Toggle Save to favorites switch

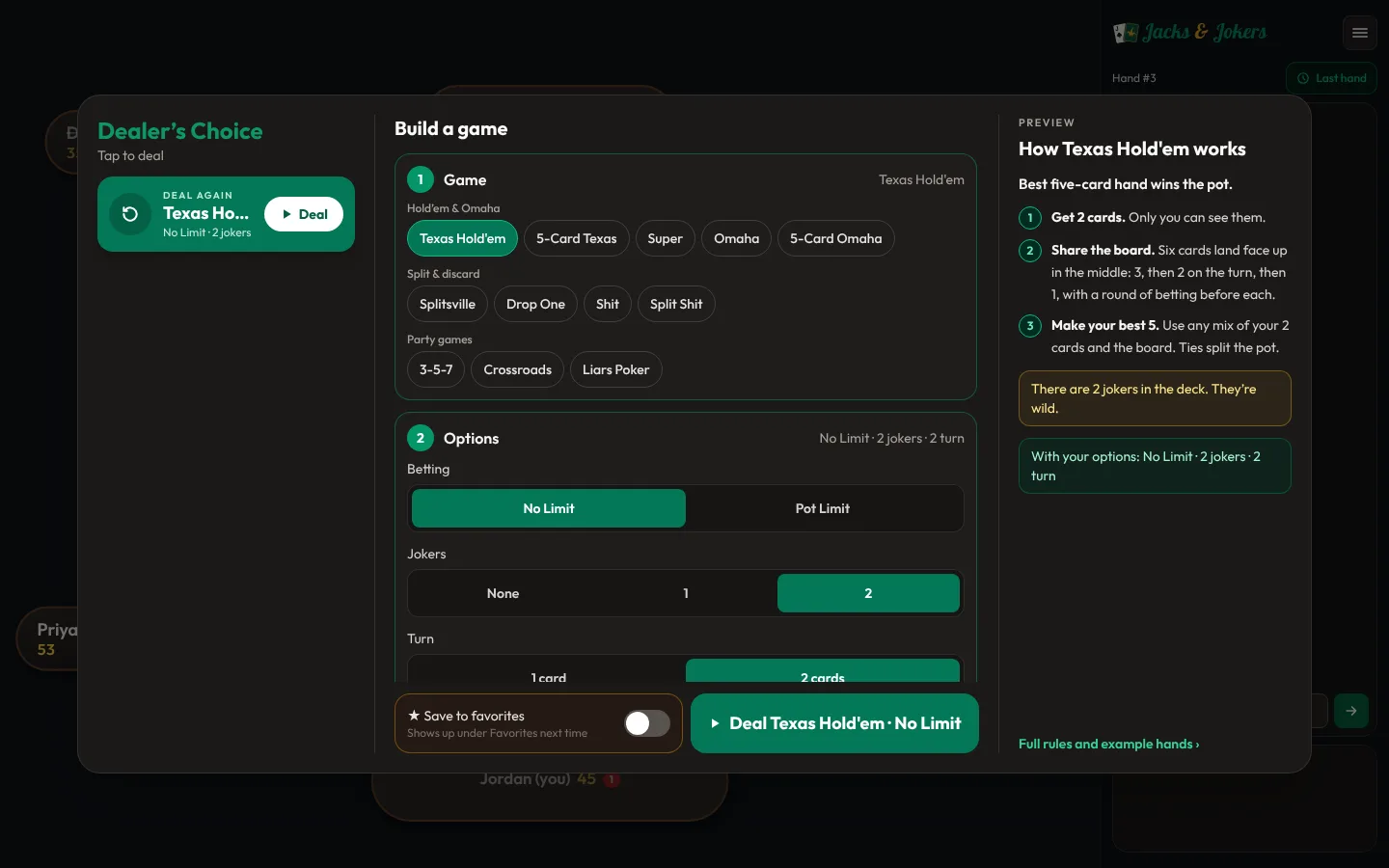[x=647, y=723]
